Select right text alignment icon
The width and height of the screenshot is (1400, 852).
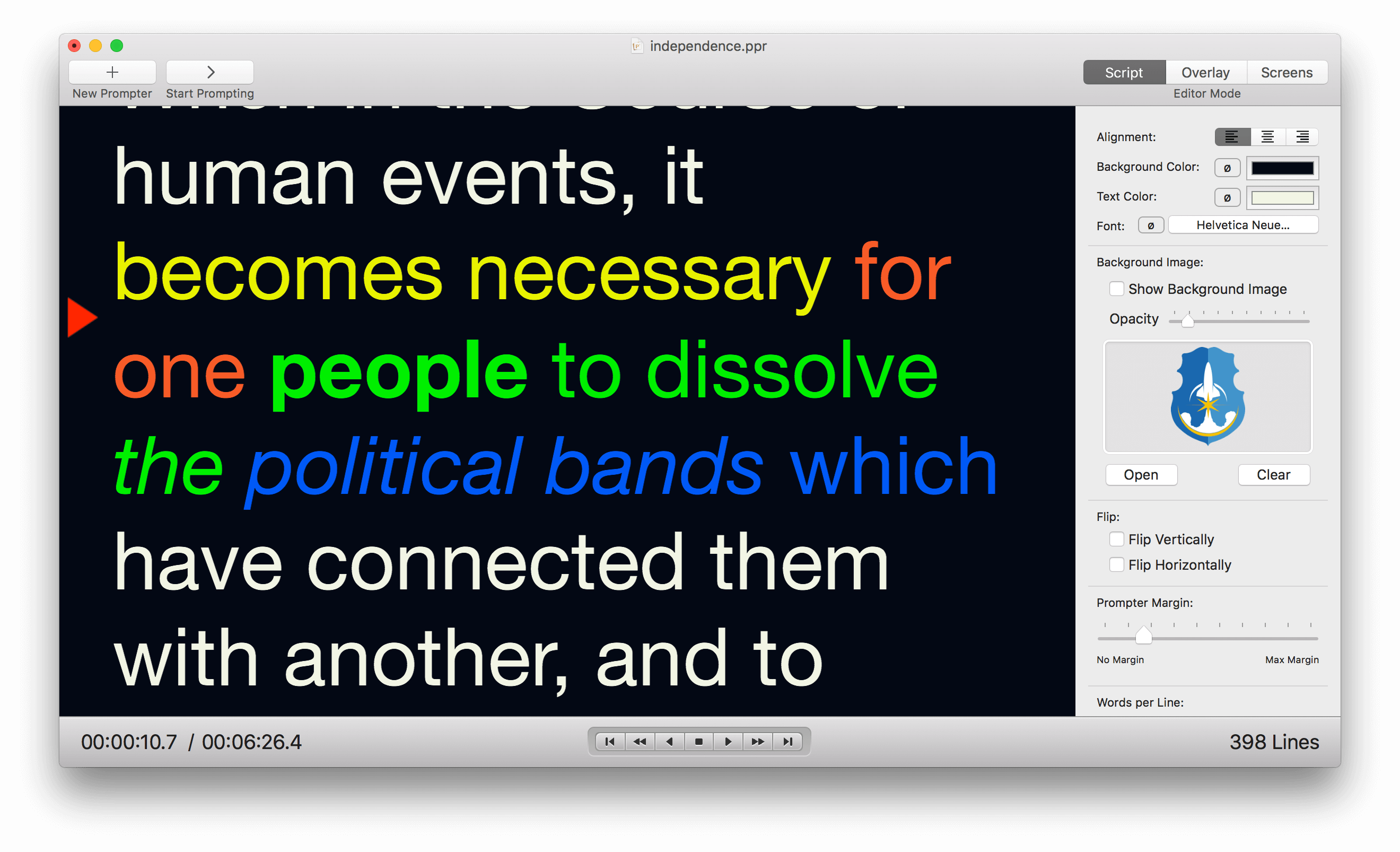(x=1300, y=135)
